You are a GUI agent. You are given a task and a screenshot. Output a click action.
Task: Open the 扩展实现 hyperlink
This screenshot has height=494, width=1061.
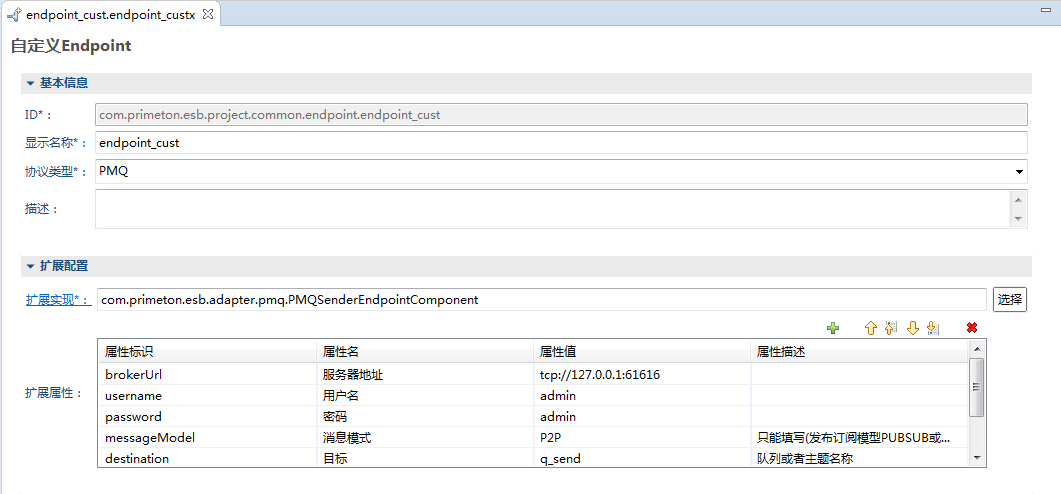(x=56, y=300)
